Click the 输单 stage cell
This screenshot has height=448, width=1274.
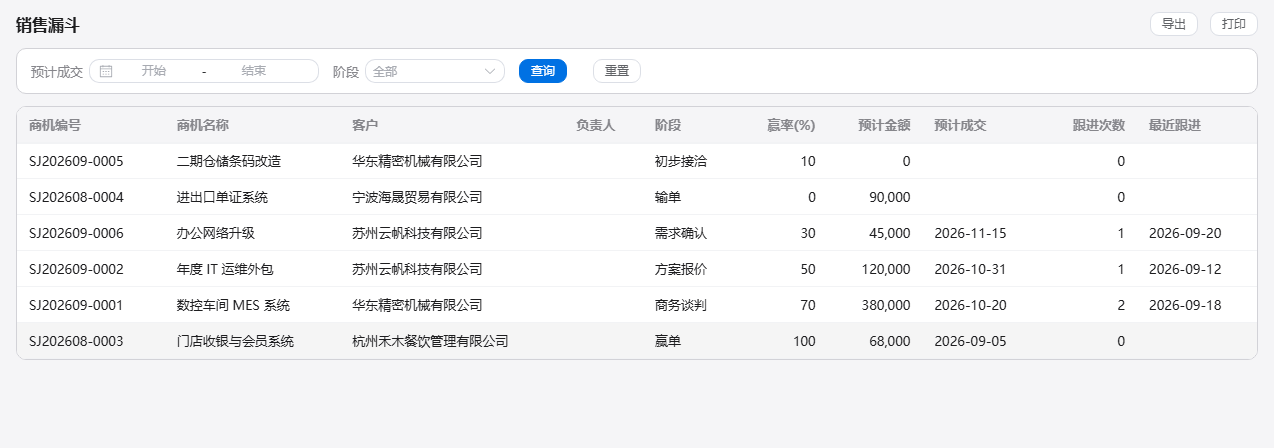coord(668,197)
